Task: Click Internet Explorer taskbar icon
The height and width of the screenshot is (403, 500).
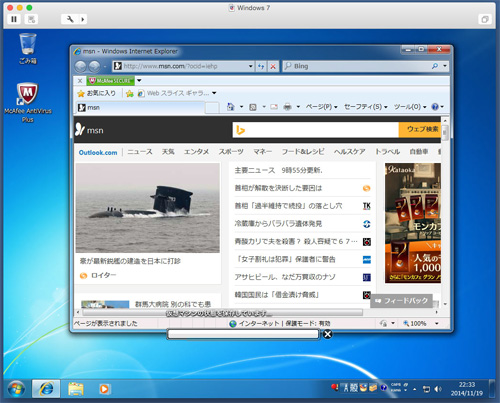Action: point(46,389)
